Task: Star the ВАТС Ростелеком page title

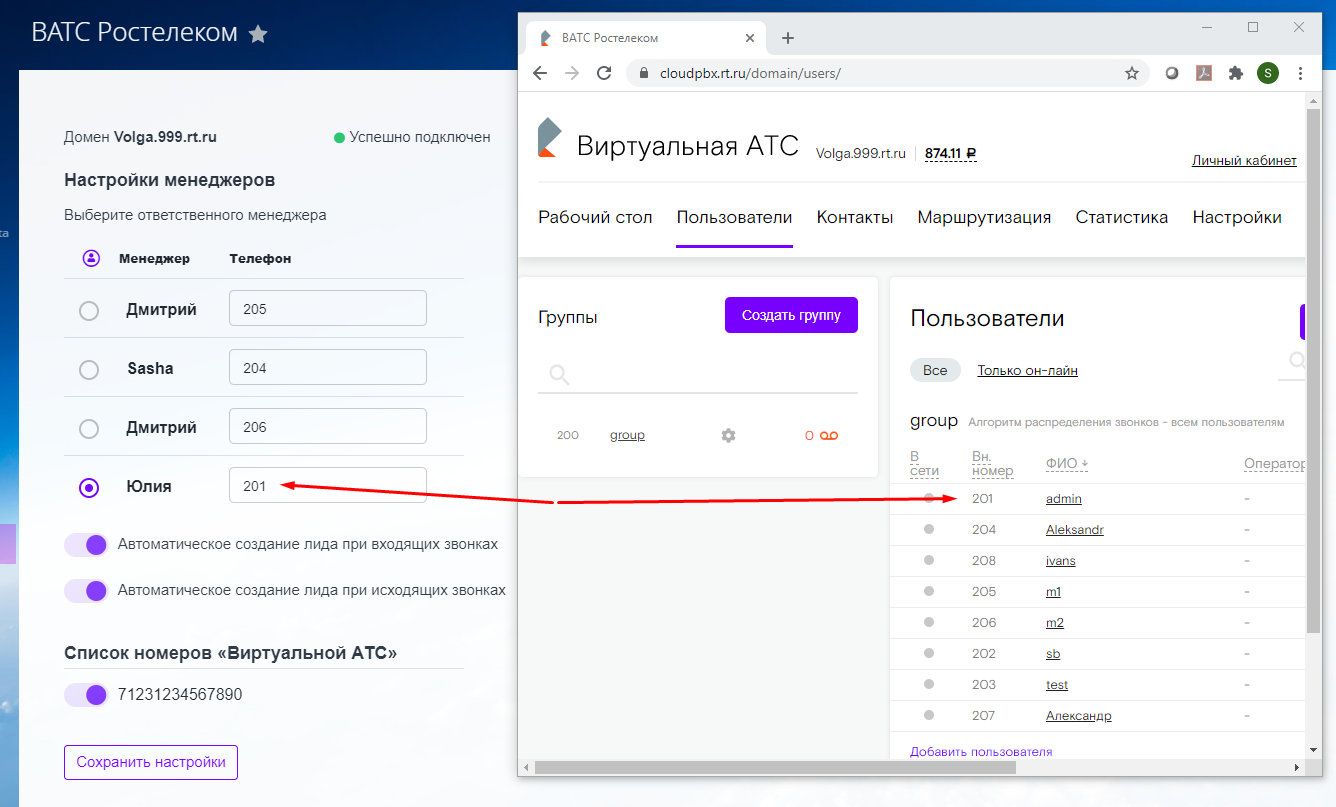Action: pos(258,34)
